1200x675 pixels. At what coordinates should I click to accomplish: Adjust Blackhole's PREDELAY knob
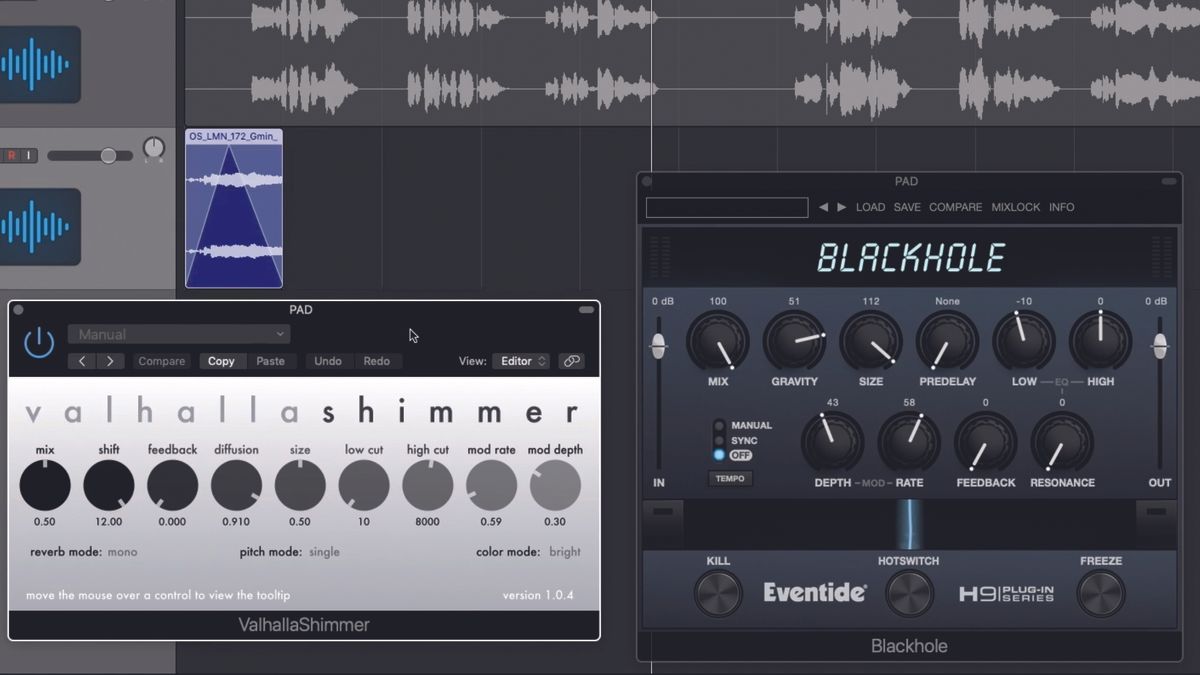pyautogui.click(x=947, y=341)
